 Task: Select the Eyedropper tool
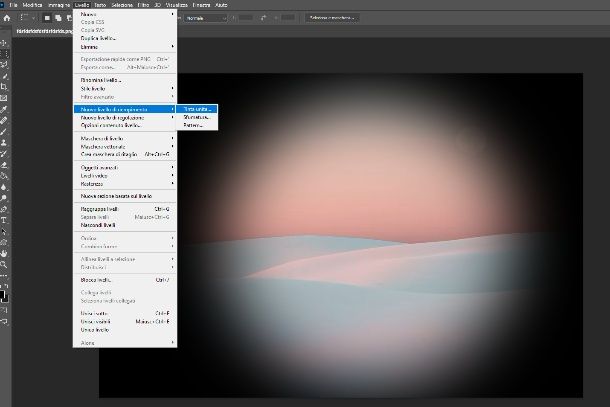4,109
